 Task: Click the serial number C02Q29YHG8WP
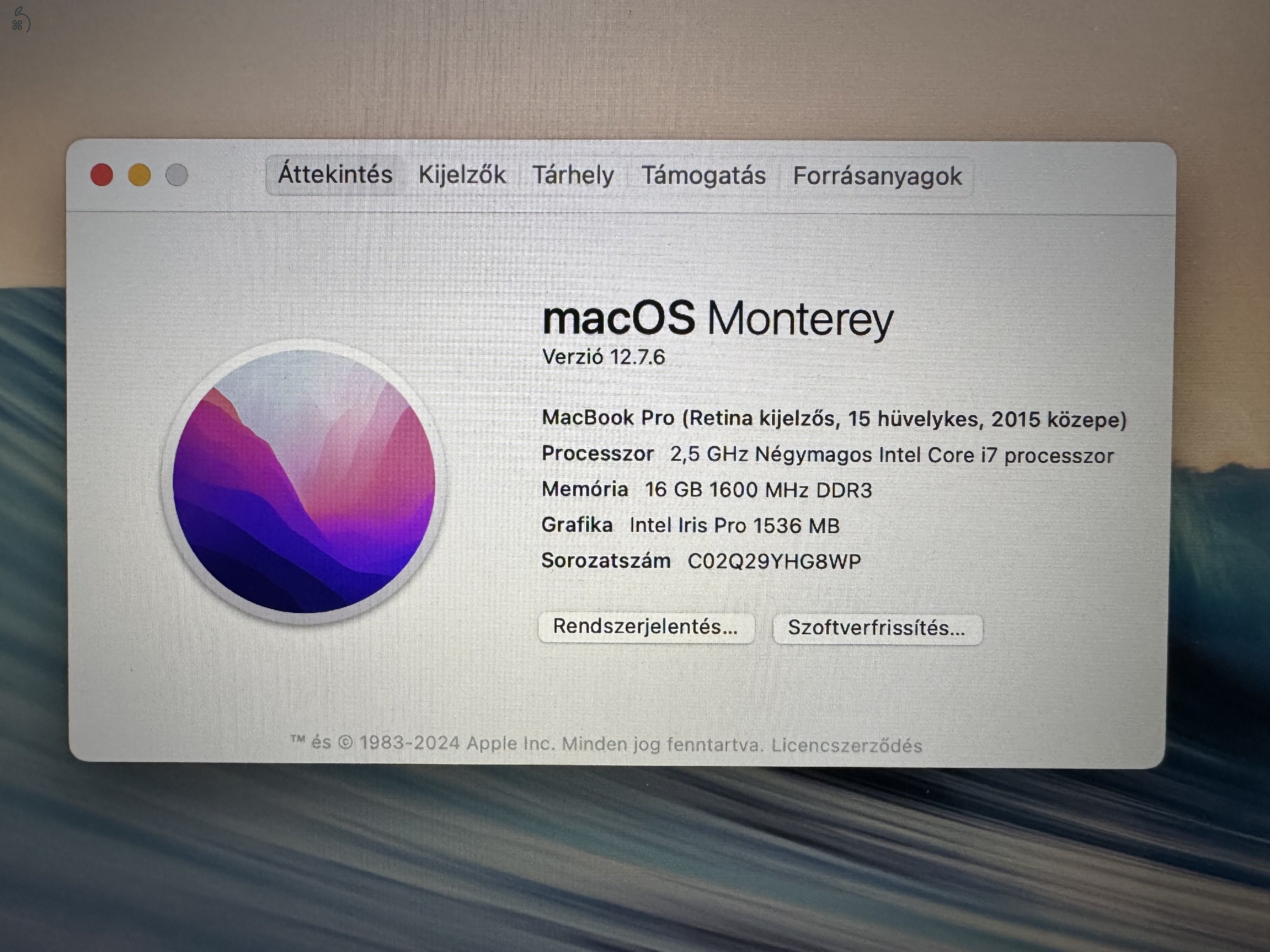tap(775, 561)
